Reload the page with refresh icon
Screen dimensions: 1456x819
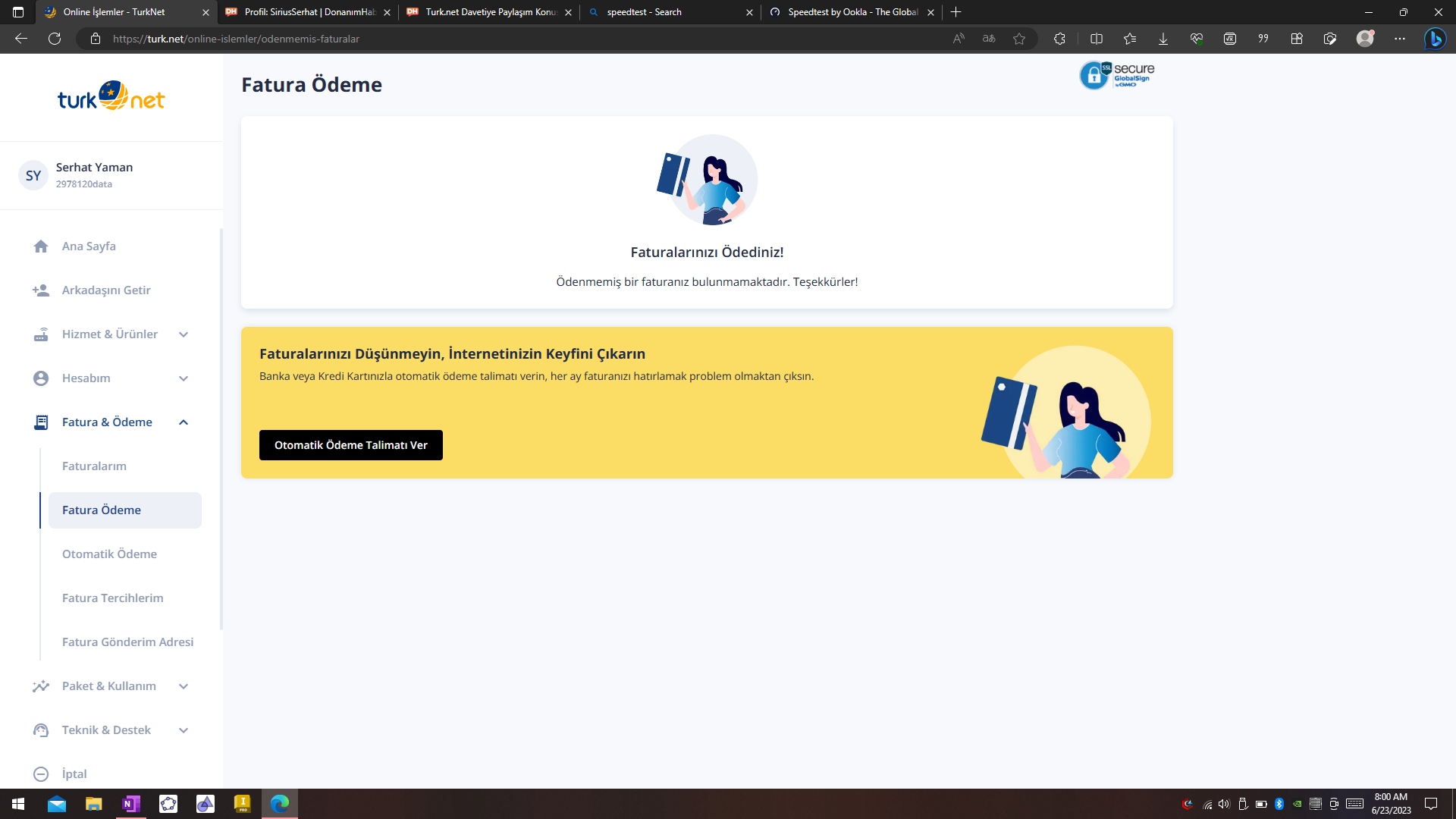coord(55,39)
